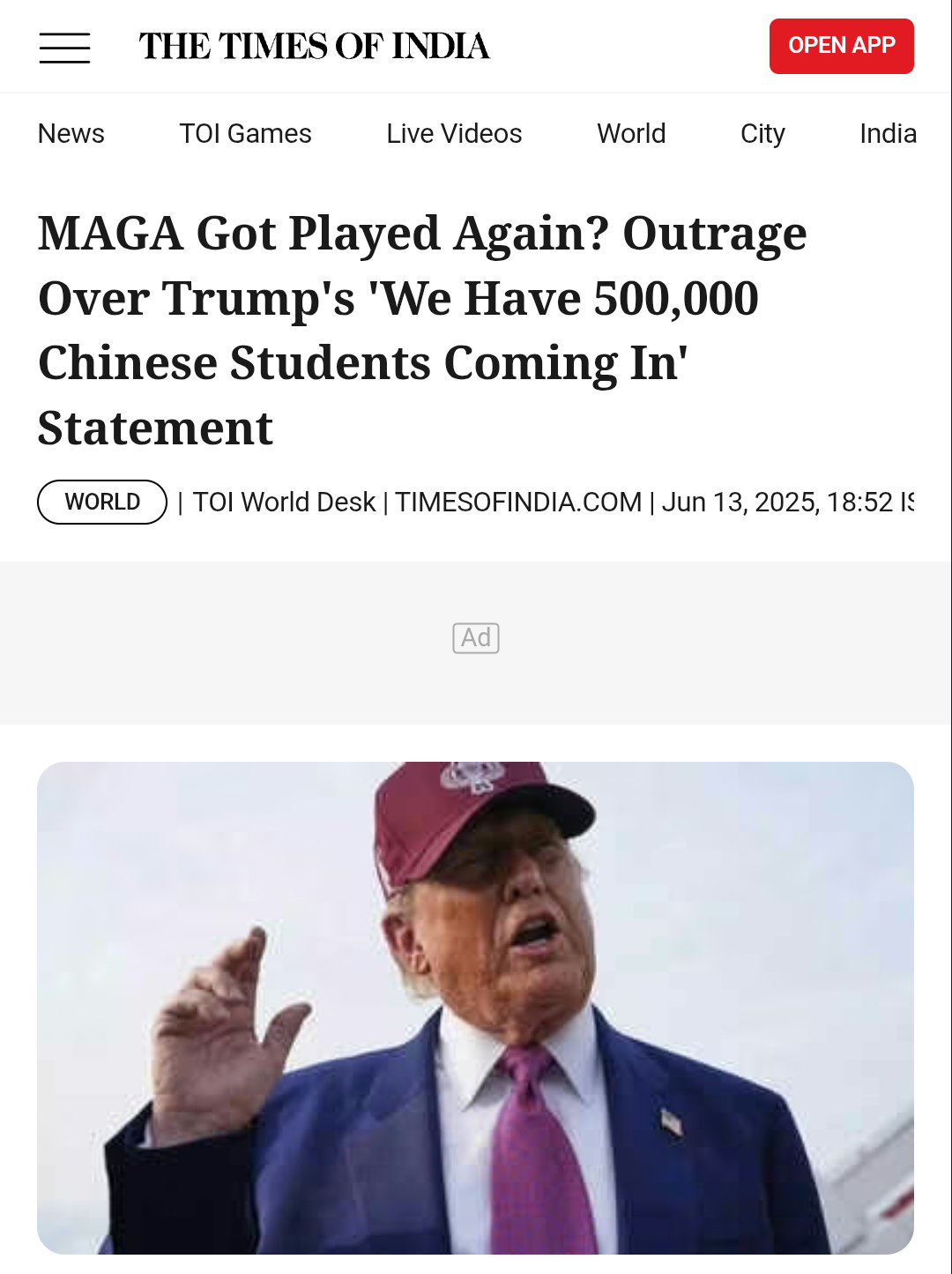Switch to the Live Videos tab

(x=454, y=134)
